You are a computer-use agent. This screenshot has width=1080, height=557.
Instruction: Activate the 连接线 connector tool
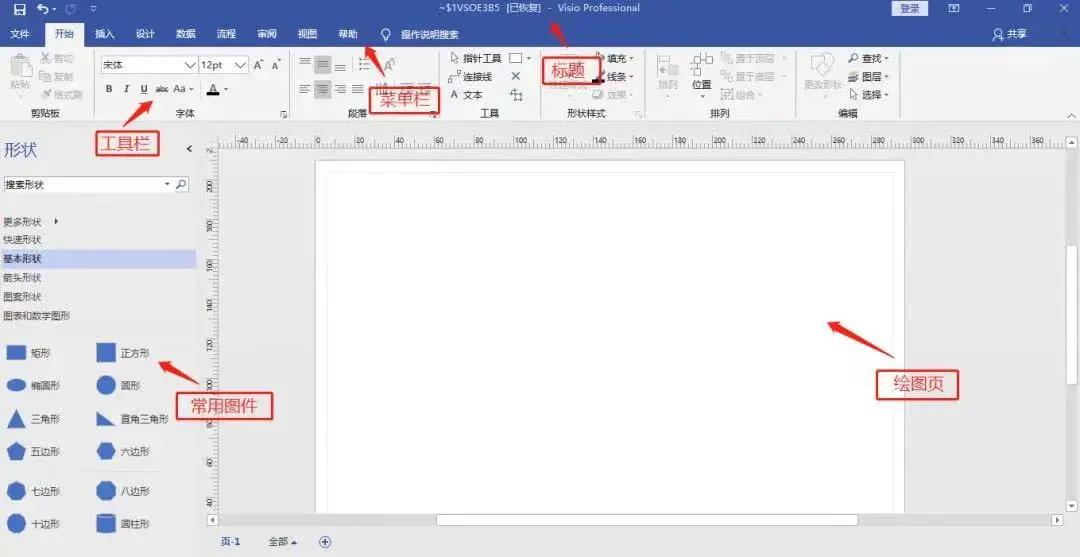(x=470, y=77)
